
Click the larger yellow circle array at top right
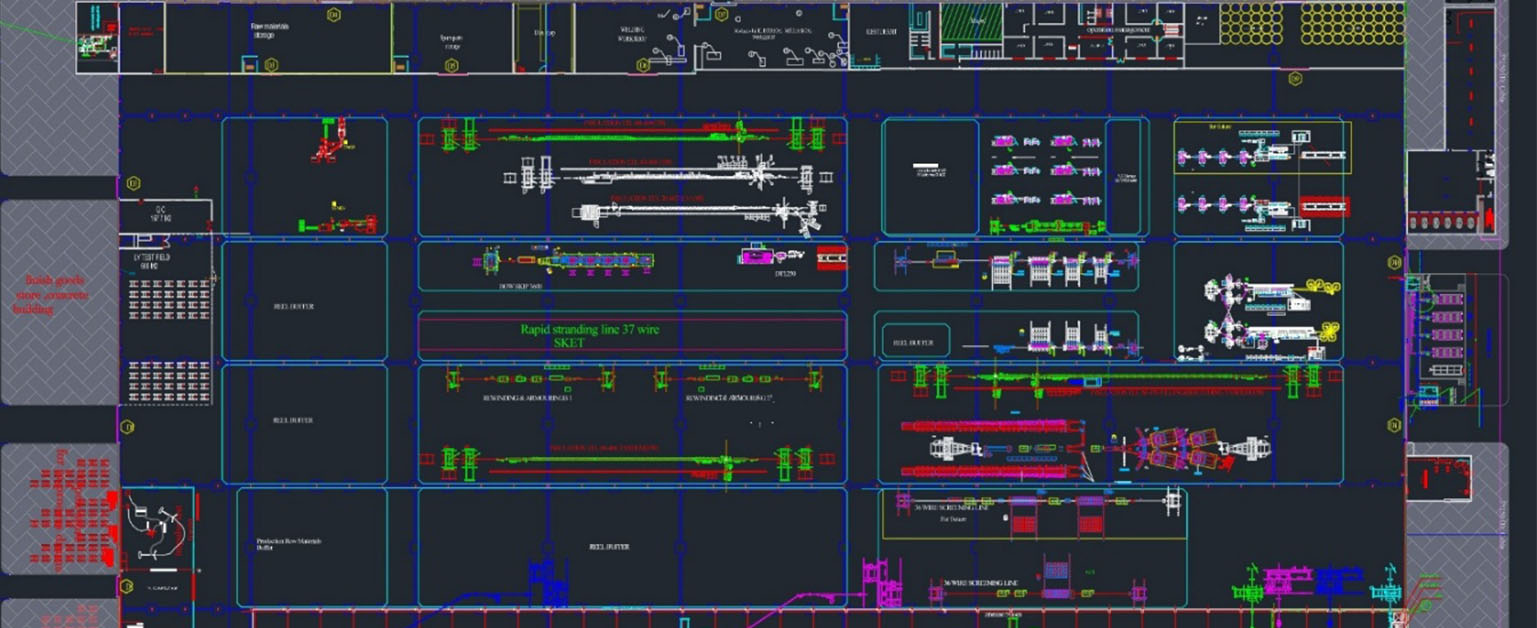tap(1351, 23)
